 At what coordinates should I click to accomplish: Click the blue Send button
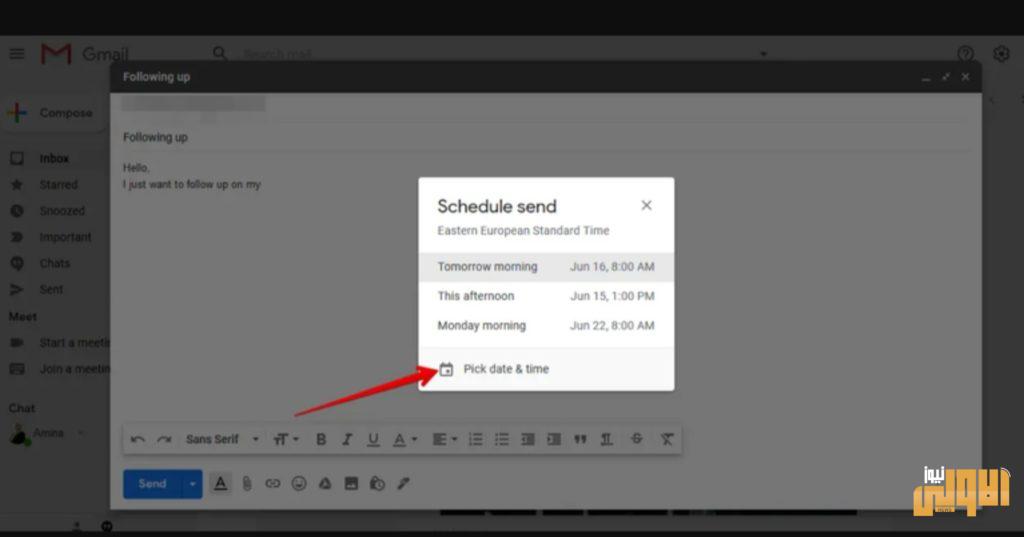pyautogui.click(x=152, y=484)
